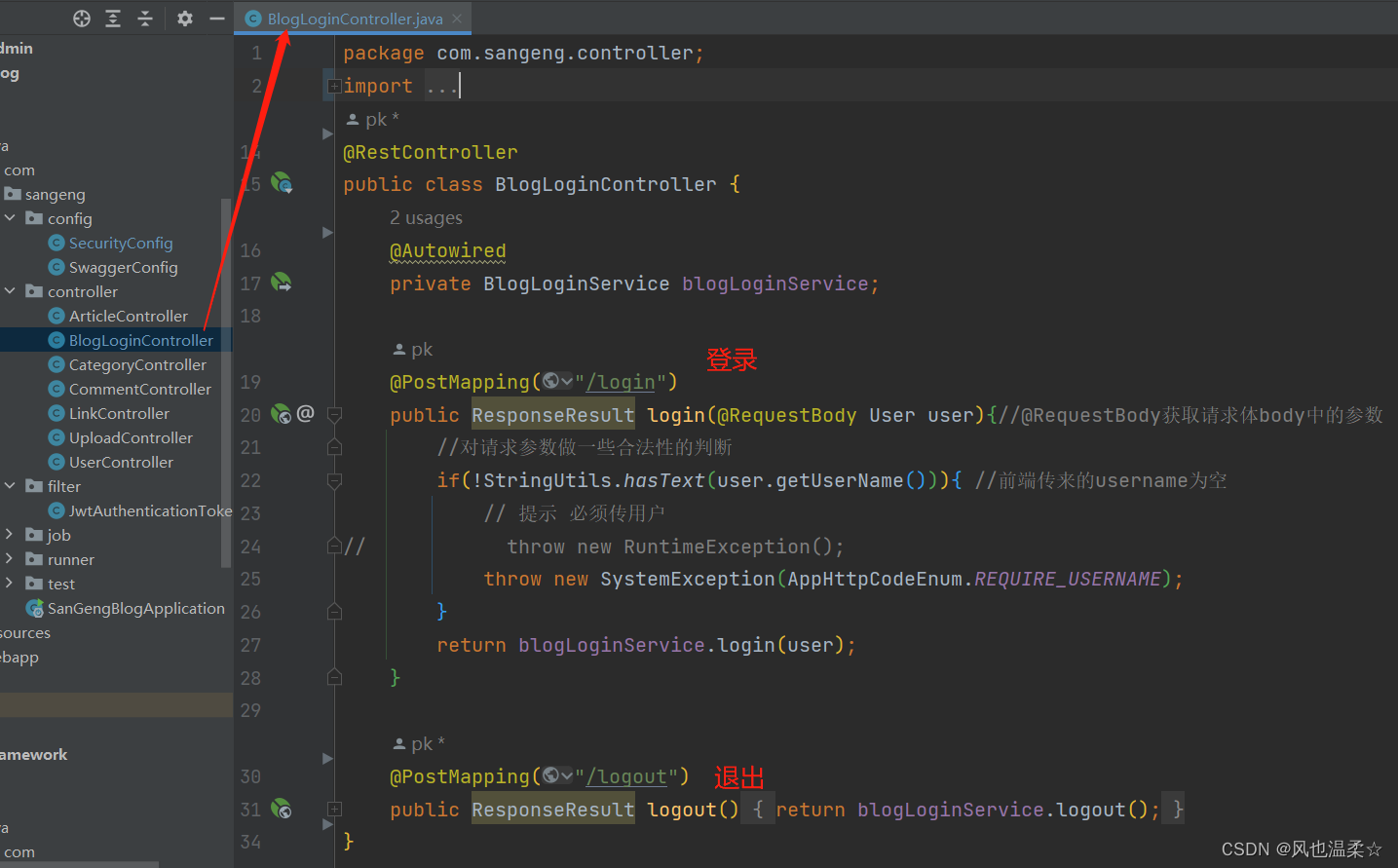
Task: Click the folder icon beside config package
Action: coord(34,218)
